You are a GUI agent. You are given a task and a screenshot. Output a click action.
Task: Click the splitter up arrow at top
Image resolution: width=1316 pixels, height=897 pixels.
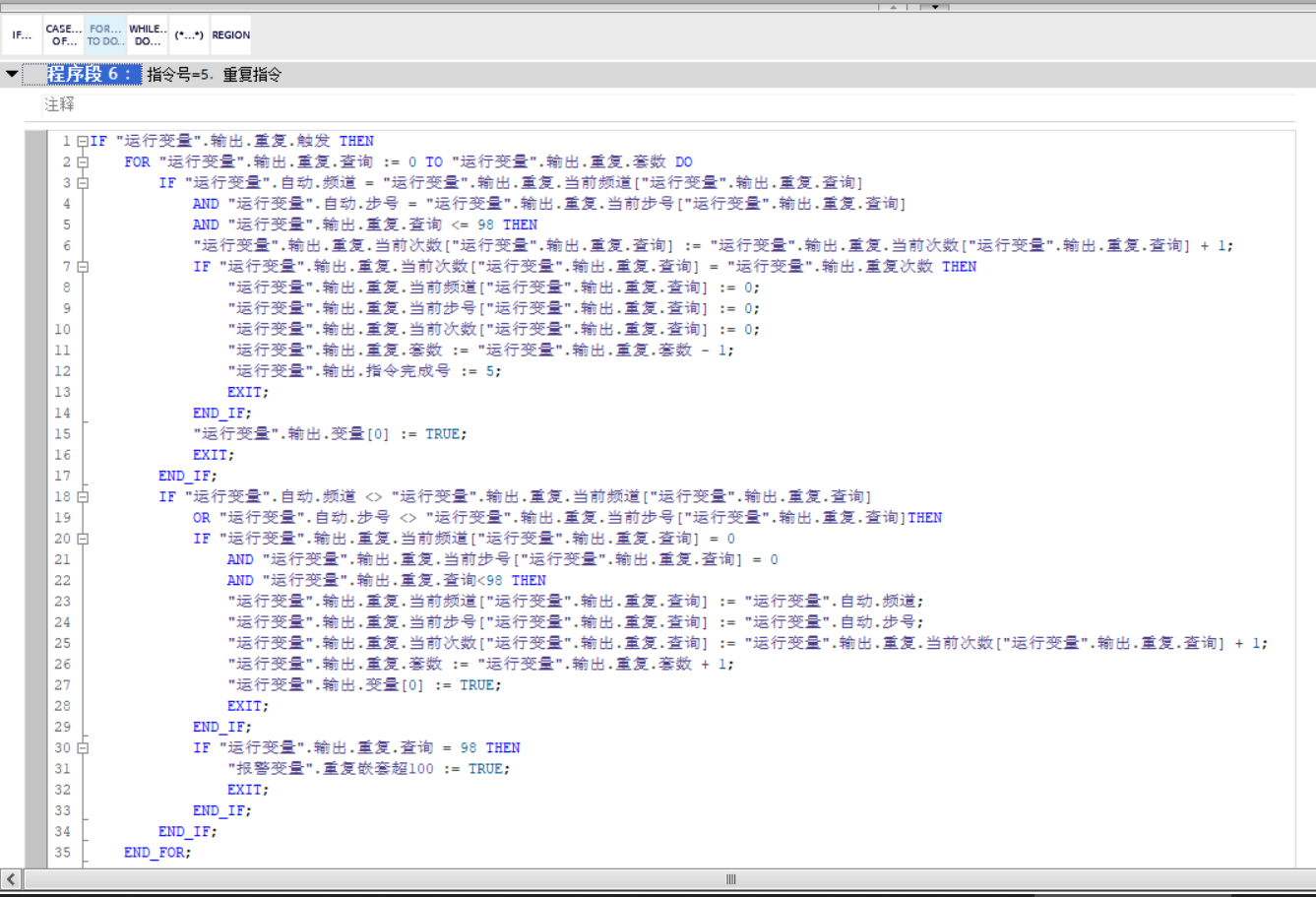[x=893, y=7]
